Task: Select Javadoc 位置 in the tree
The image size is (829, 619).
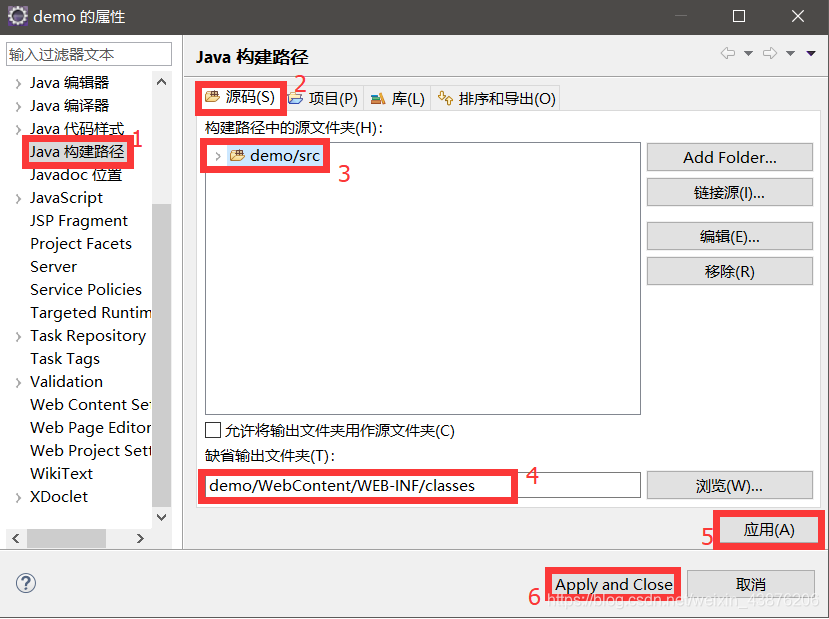Action: point(76,174)
